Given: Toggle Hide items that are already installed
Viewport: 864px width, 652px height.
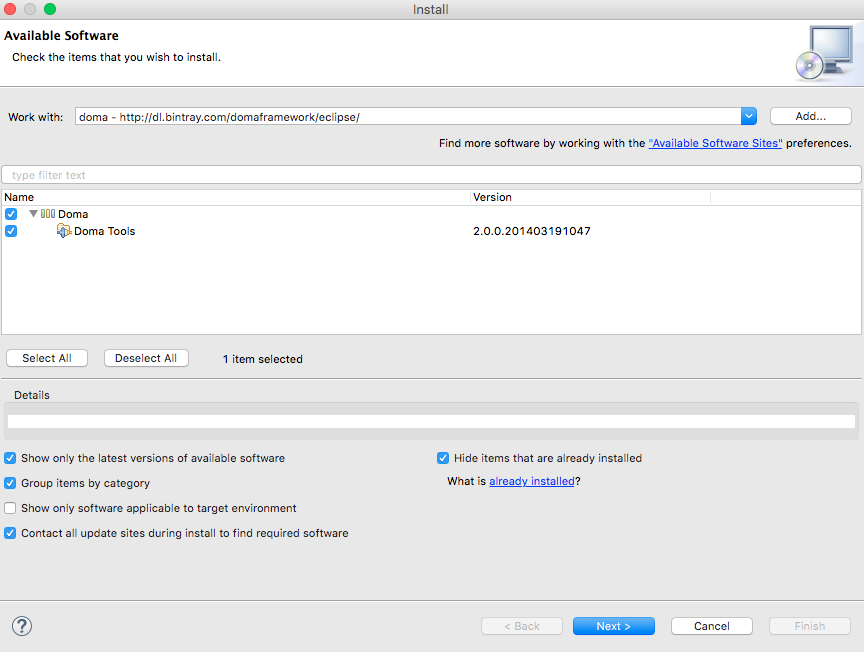Looking at the screenshot, I should tap(443, 458).
